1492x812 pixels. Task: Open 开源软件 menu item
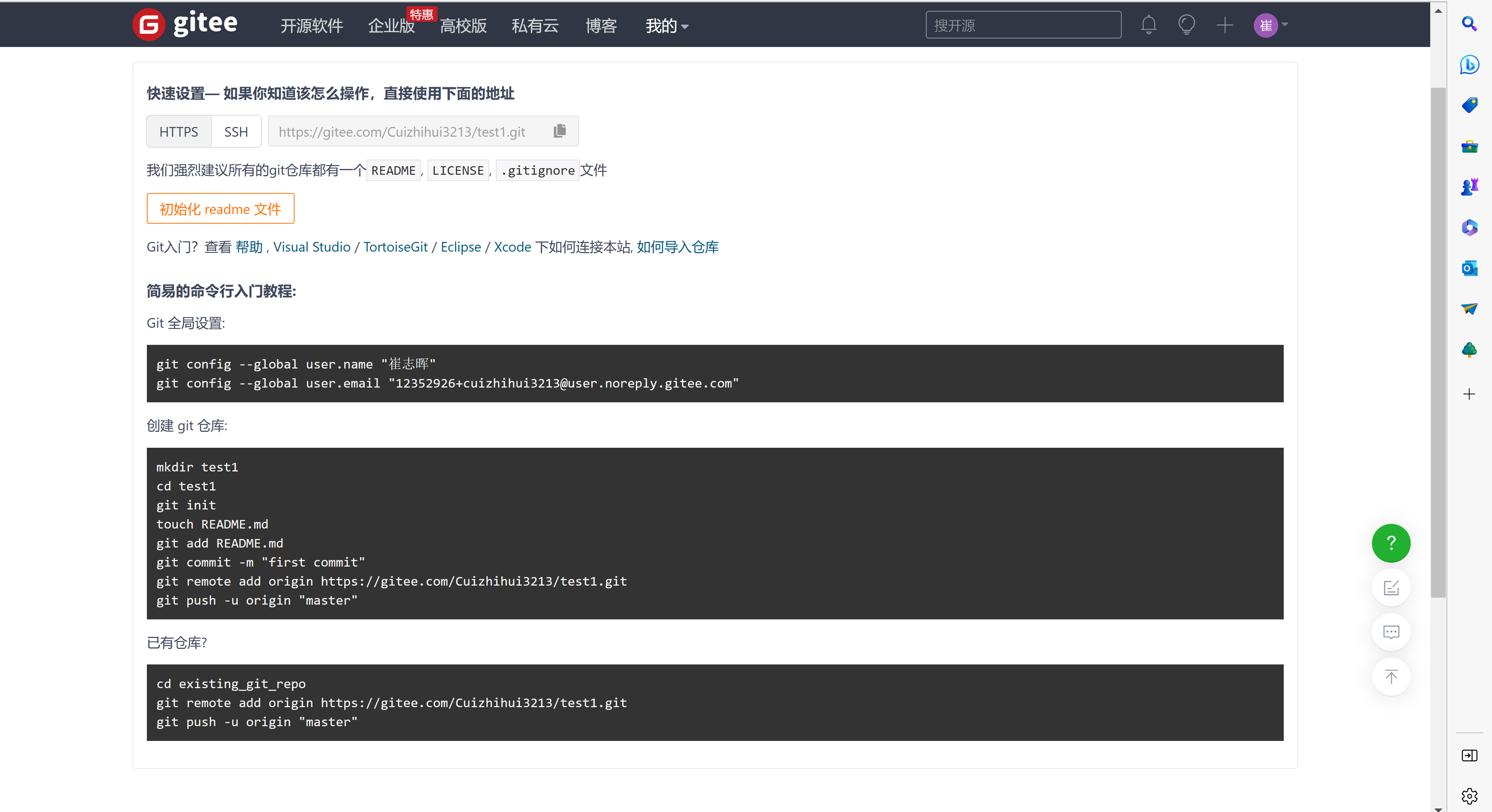[x=312, y=26]
